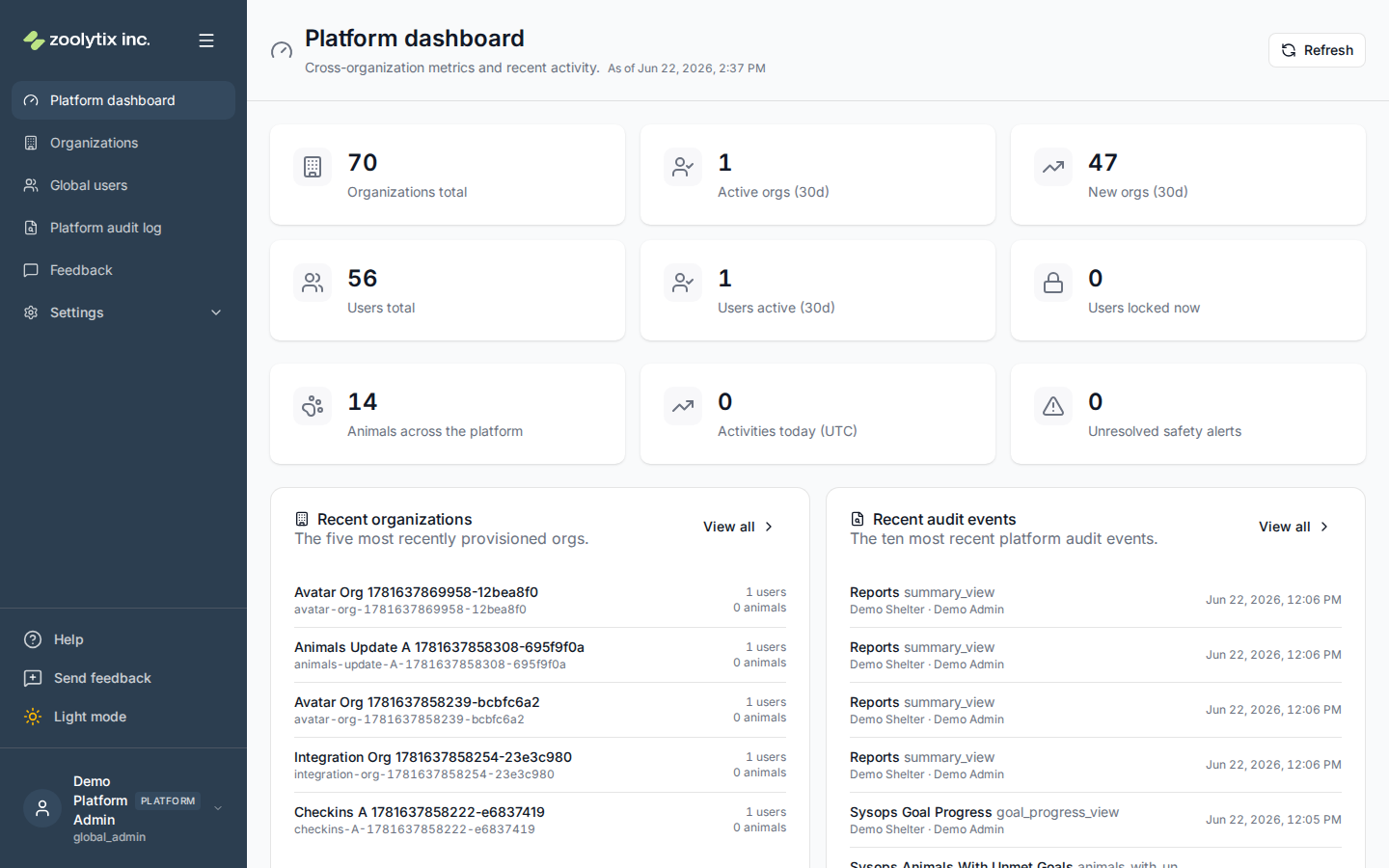
Task: Open Avatar Org 1781637869958-12bea8f0 row
Action: click(540, 600)
